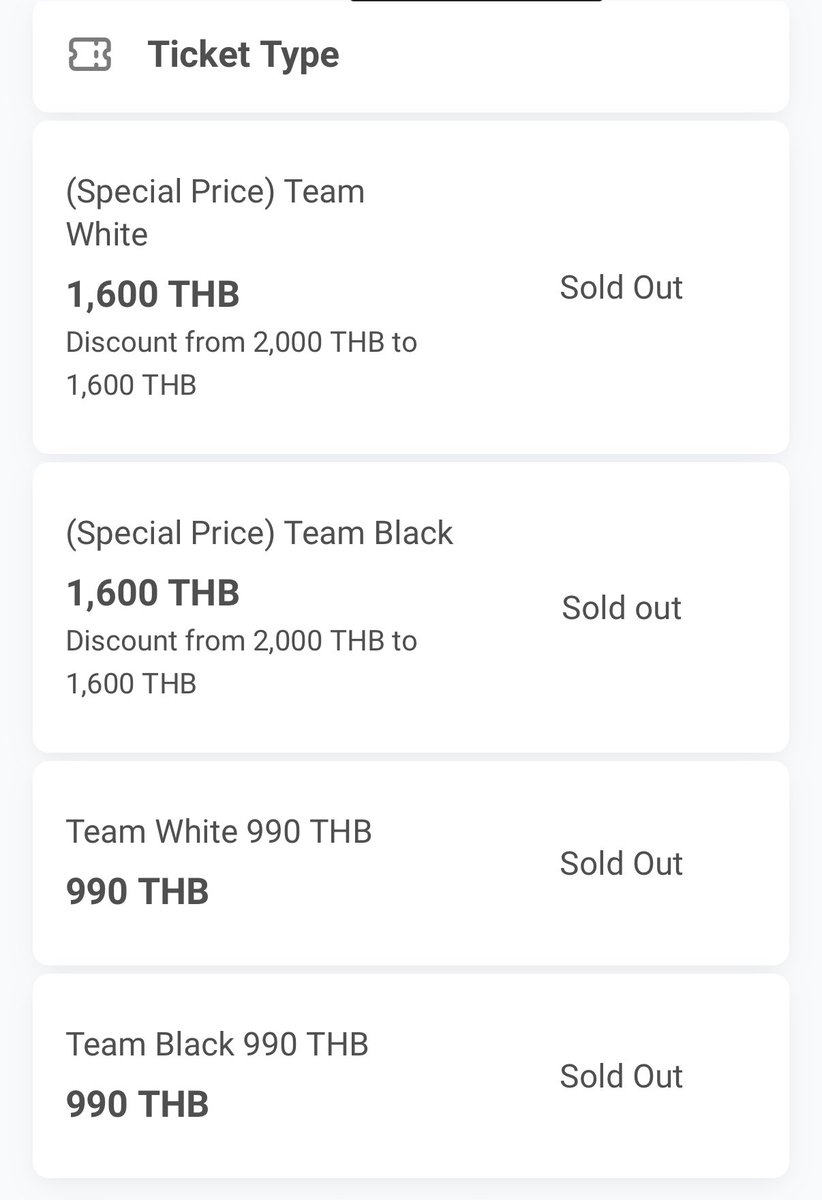This screenshot has width=822, height=1200.
Task: Tap the bold 990 THB under Team Black
Action: pos(137,1104)
